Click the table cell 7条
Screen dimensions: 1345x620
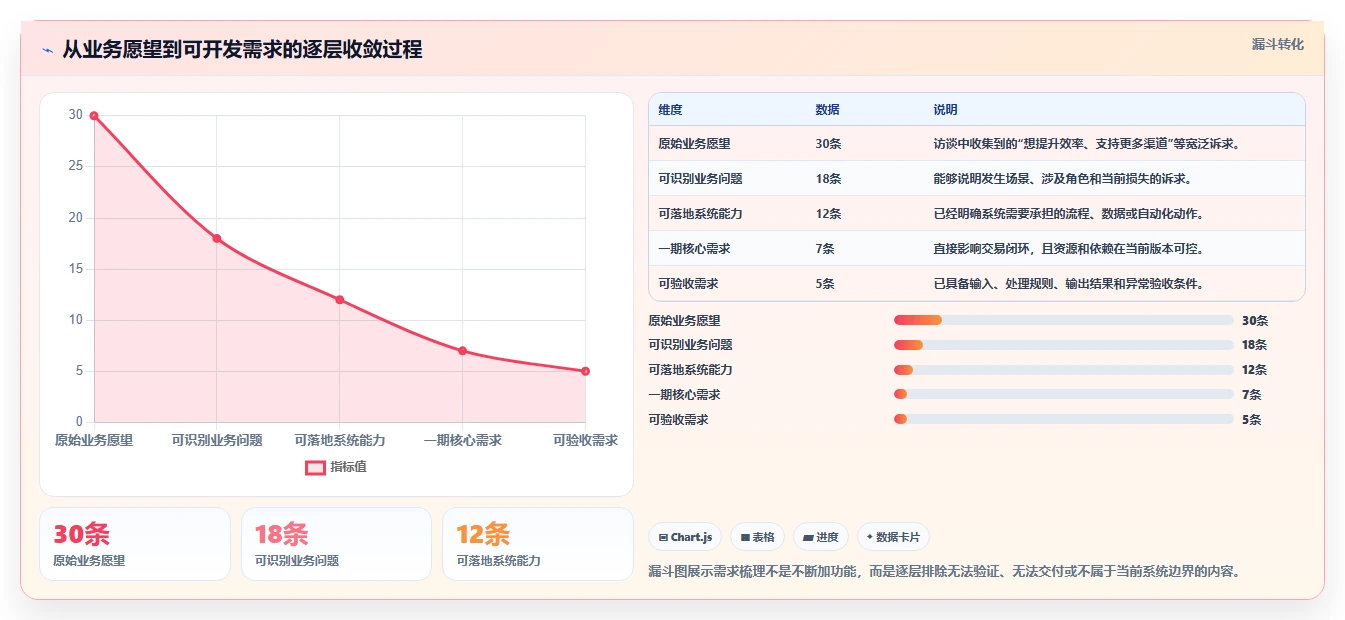[825, 249]
